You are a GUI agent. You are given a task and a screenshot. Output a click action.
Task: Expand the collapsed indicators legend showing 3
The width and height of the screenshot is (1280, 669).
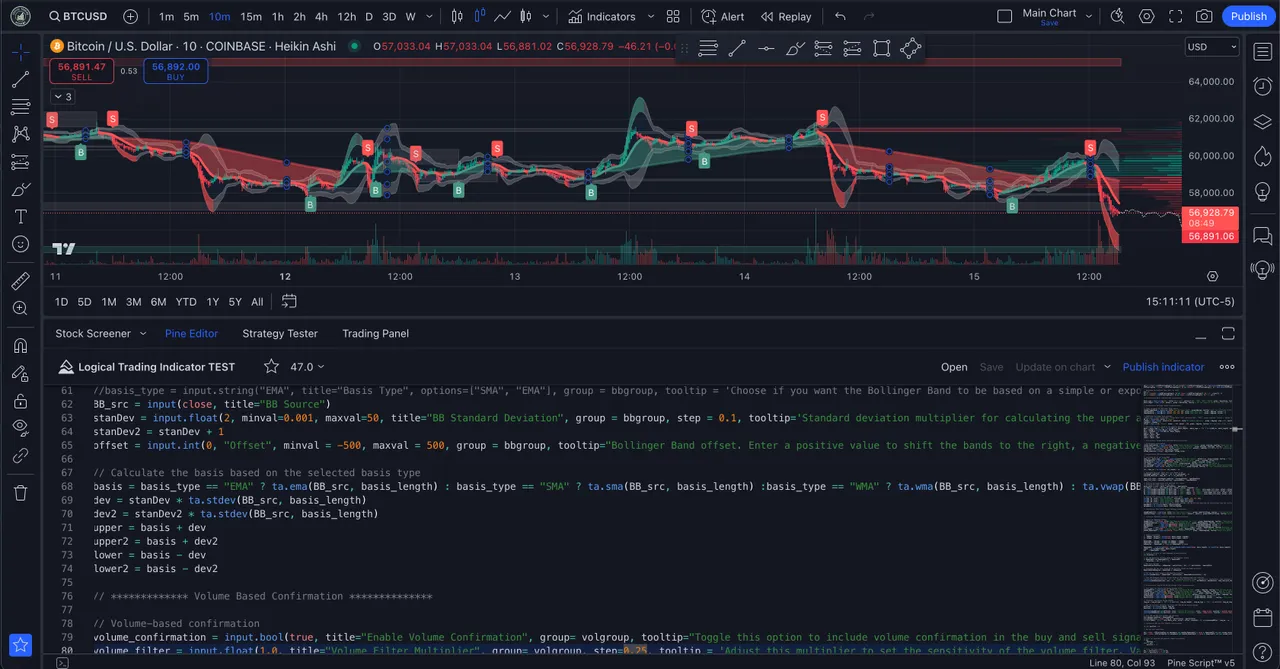(x=62, y=97)
